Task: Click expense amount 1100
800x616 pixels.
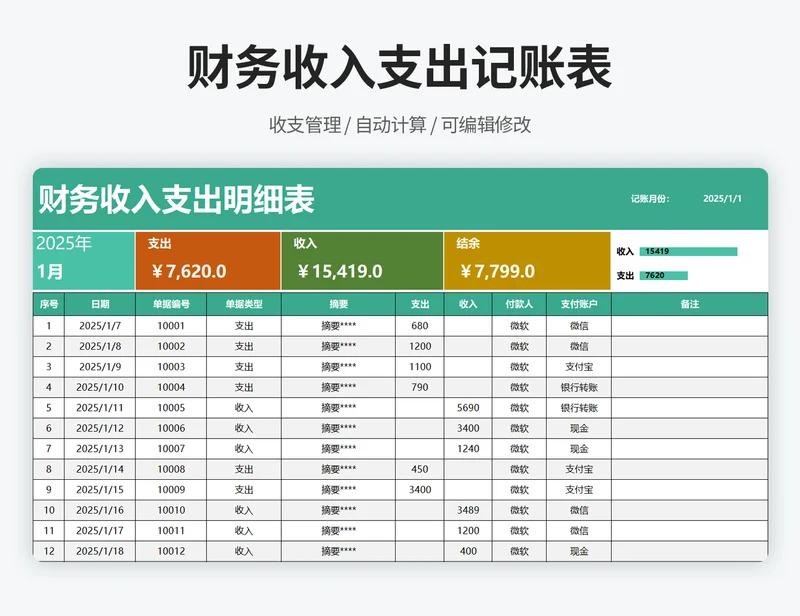Action: [x=420, y=367]
